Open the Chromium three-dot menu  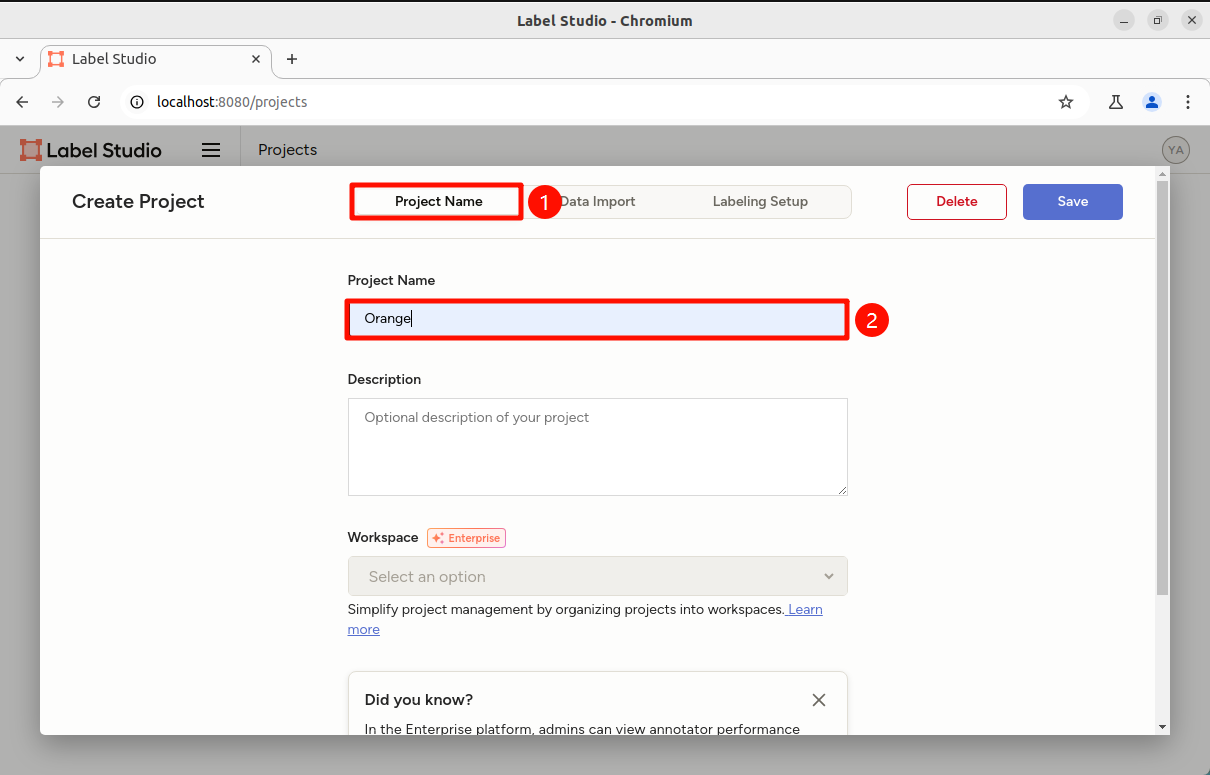click(1188, 102)
